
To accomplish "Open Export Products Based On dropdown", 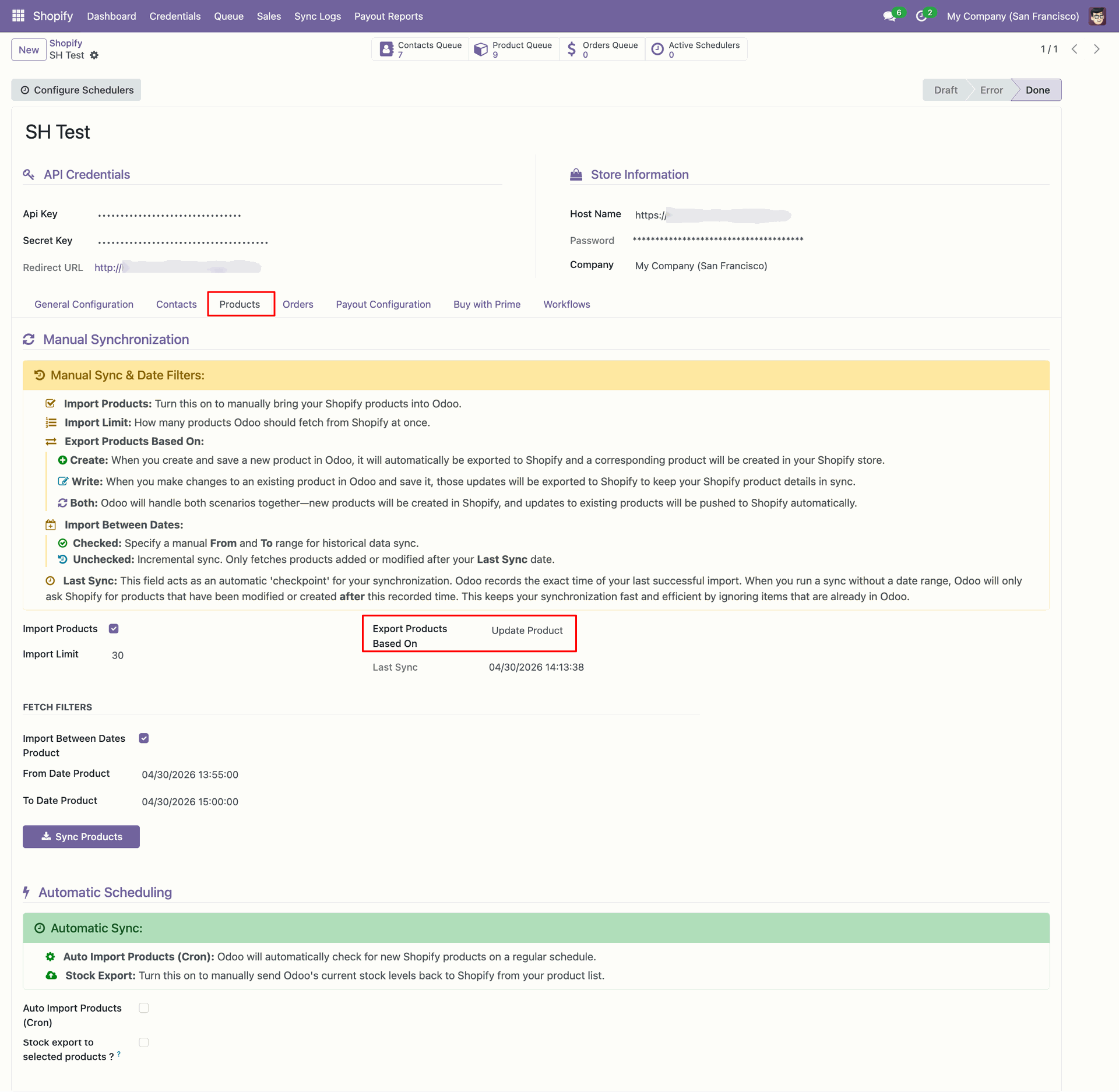I will tap(527, 630).
